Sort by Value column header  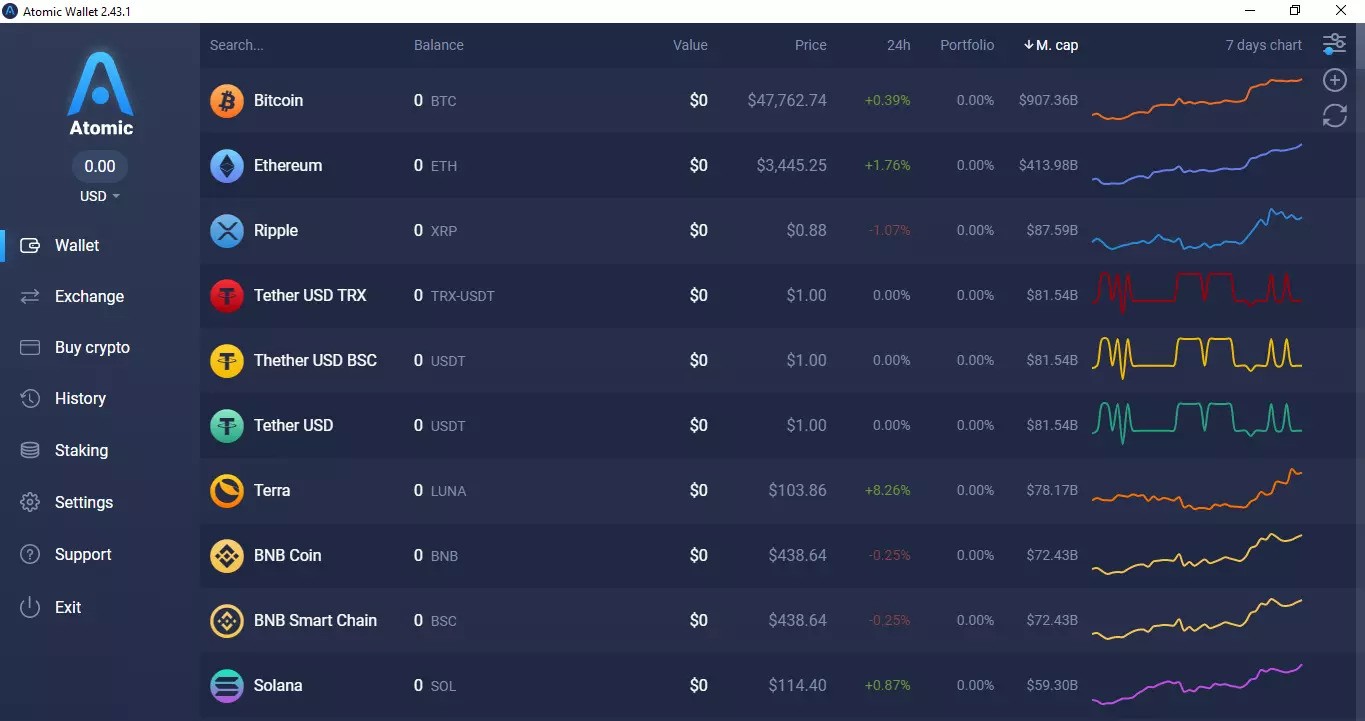690,45
